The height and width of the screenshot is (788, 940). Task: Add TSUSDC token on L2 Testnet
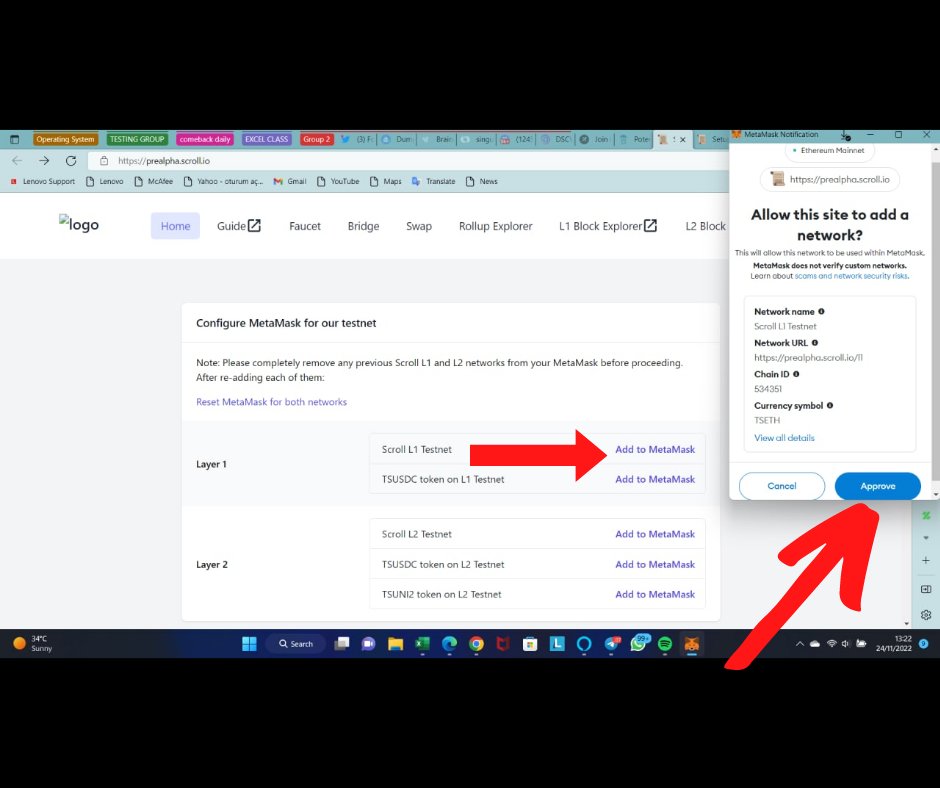[655, 564]
